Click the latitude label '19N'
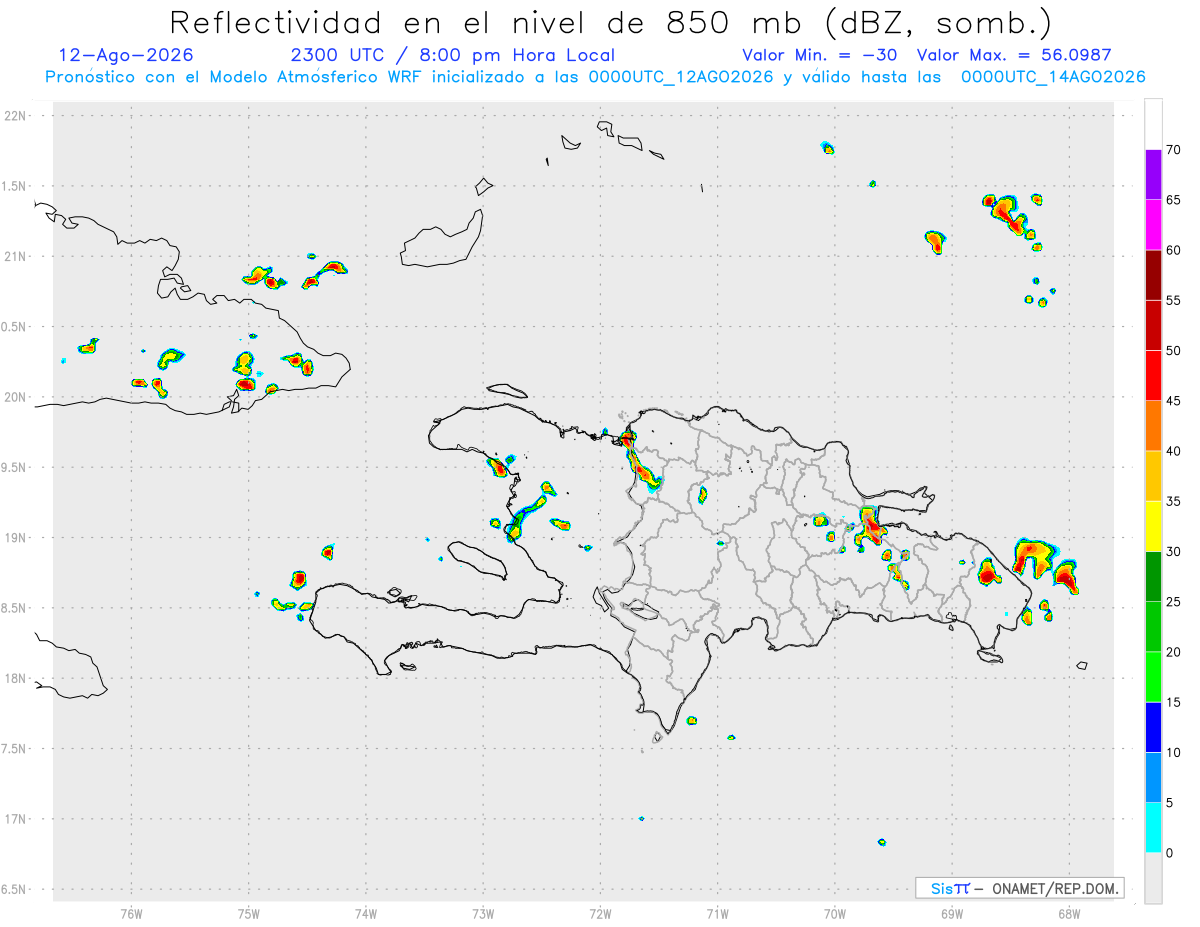 (x=17, y=537)
